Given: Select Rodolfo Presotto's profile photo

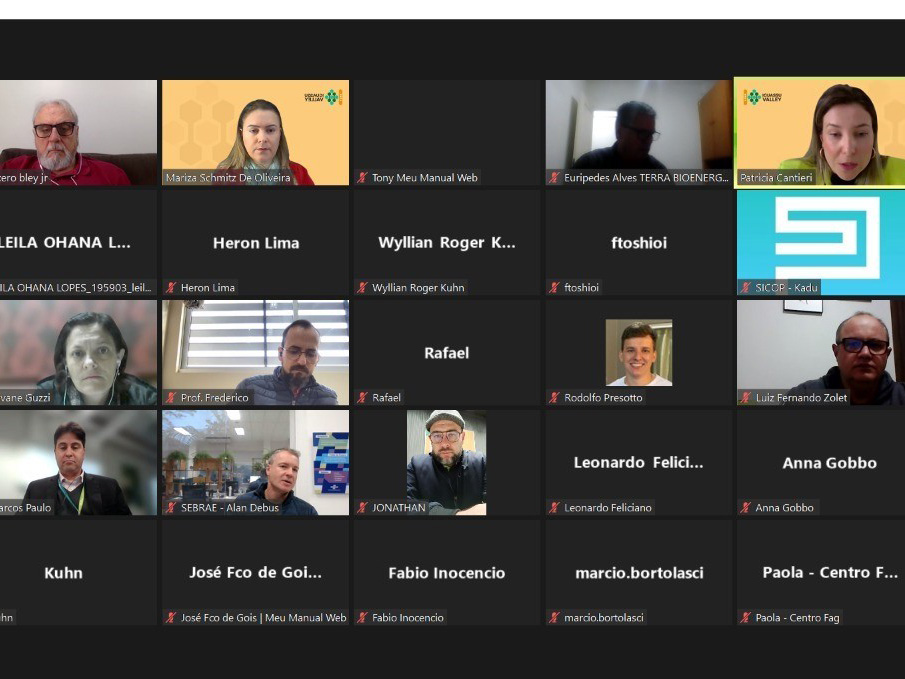Looking at the screenshot, I should pyautogui.click(x=639, y=353).
